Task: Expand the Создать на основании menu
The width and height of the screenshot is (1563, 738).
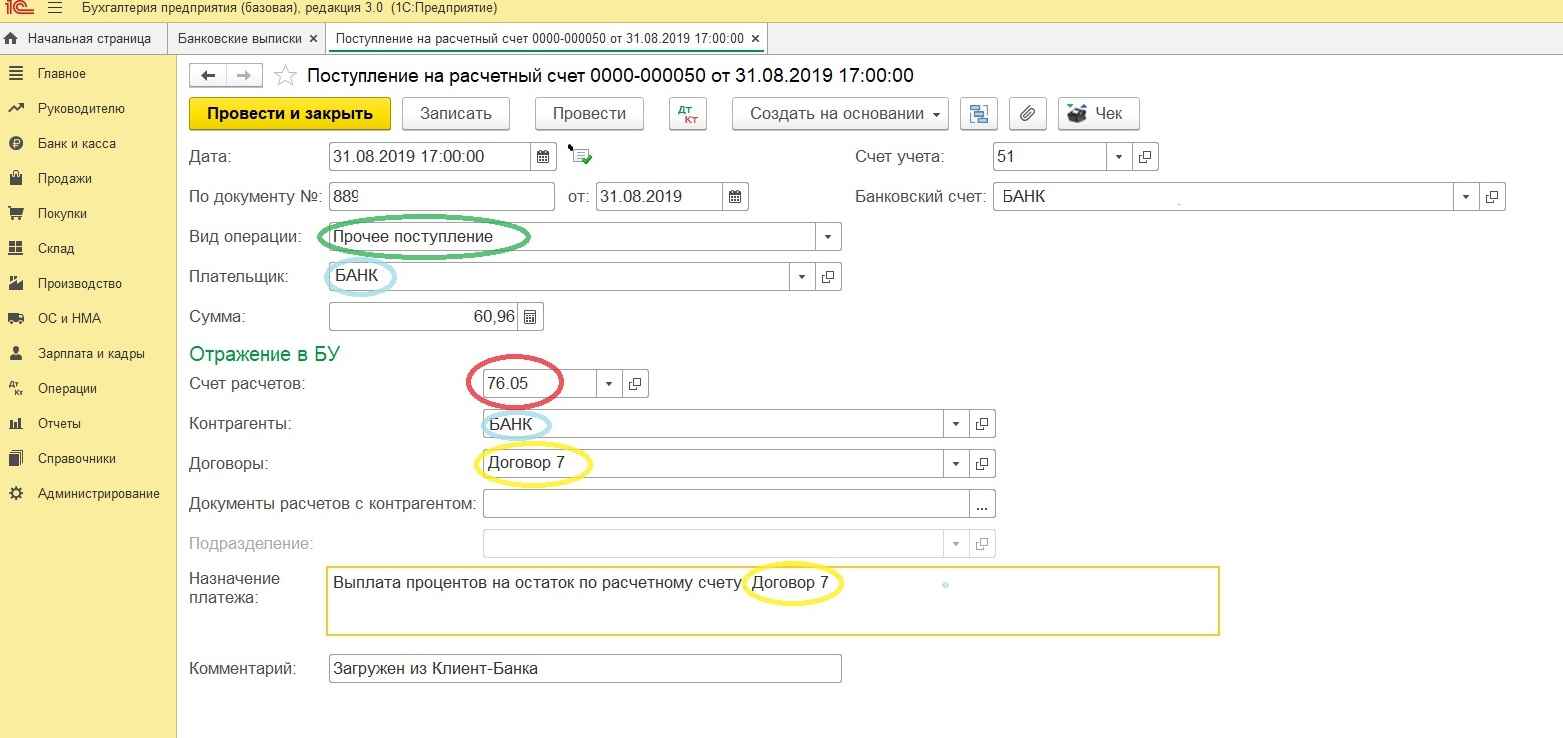Action: [x=840, y=114]
